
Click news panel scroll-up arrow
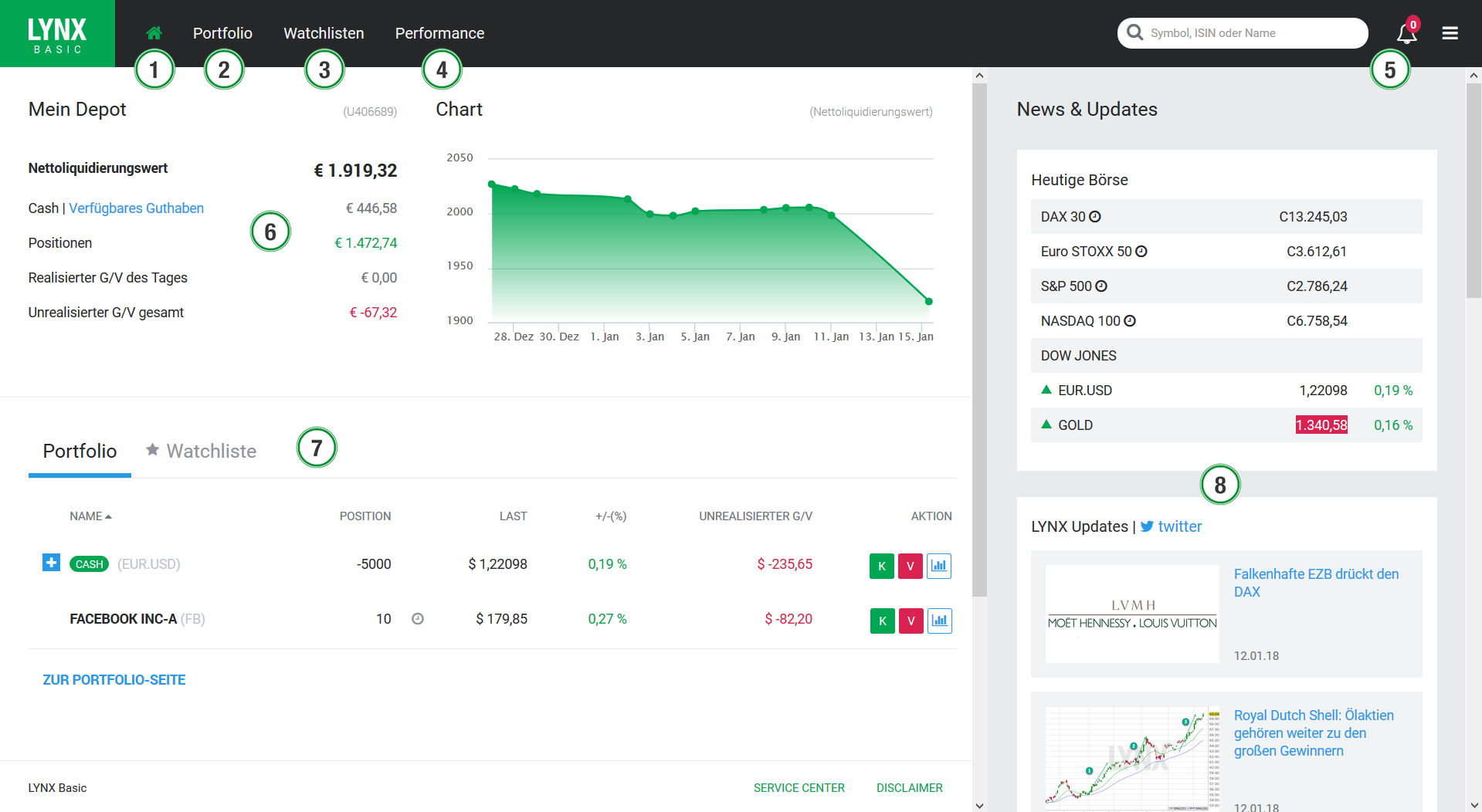[x=1474, y=75]
